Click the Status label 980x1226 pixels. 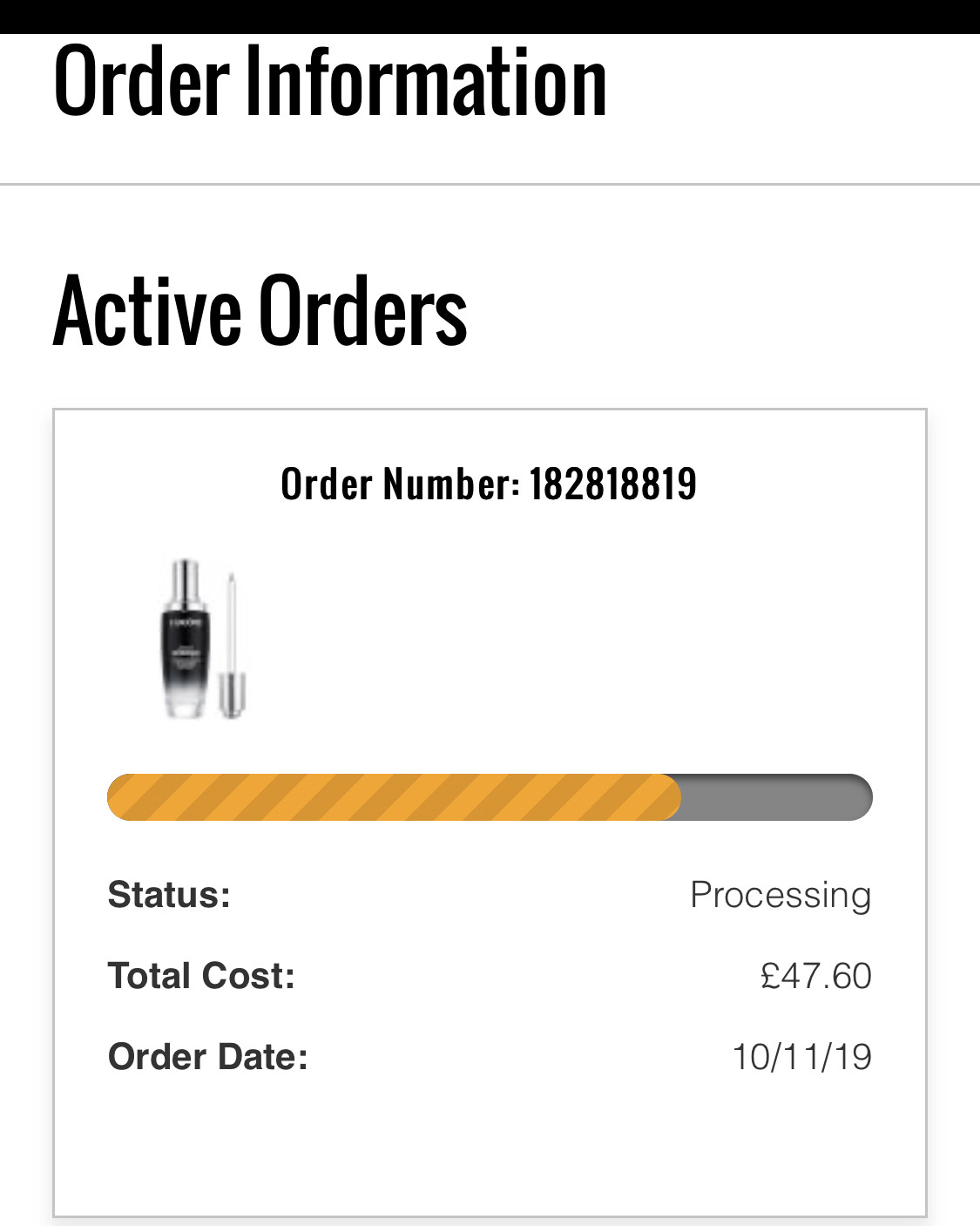point(169,895)
